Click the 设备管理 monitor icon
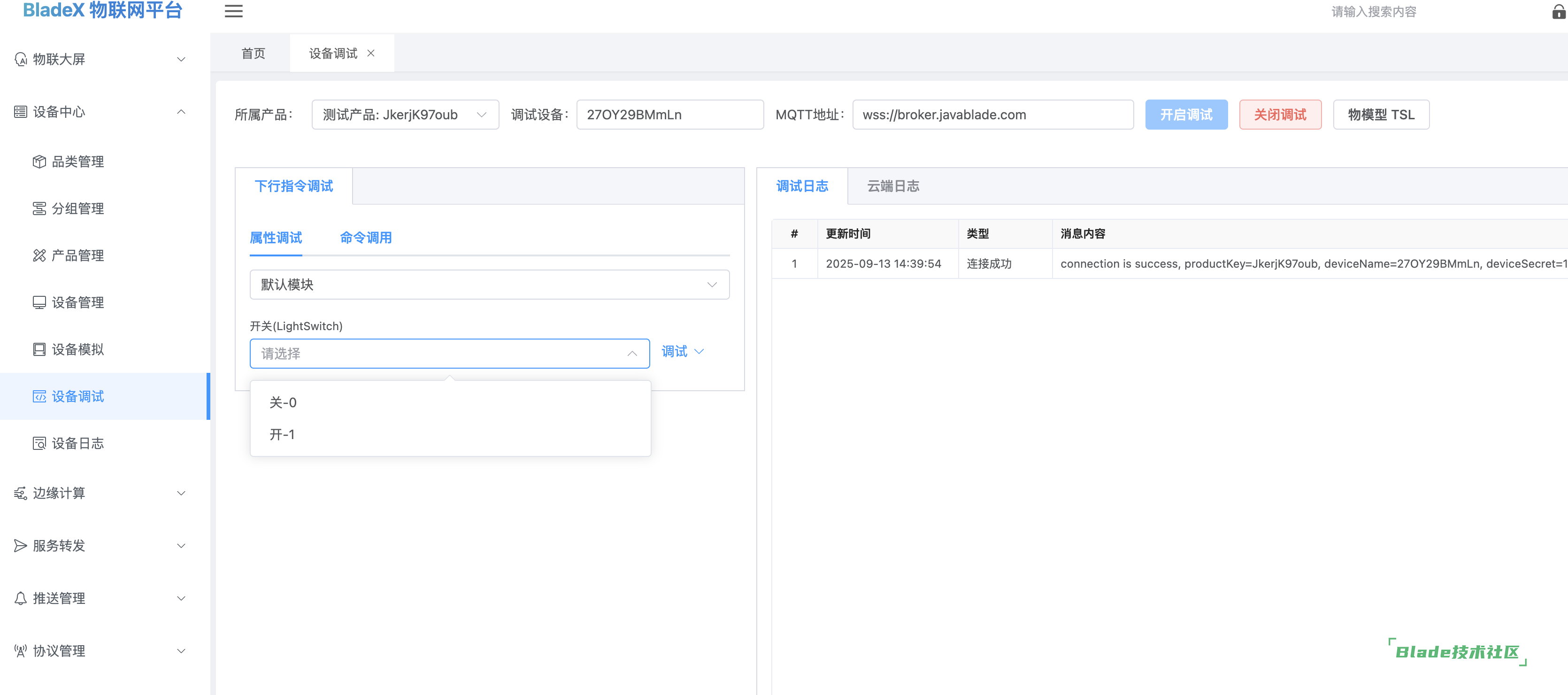1568x695 pixels. pos(39,302)
